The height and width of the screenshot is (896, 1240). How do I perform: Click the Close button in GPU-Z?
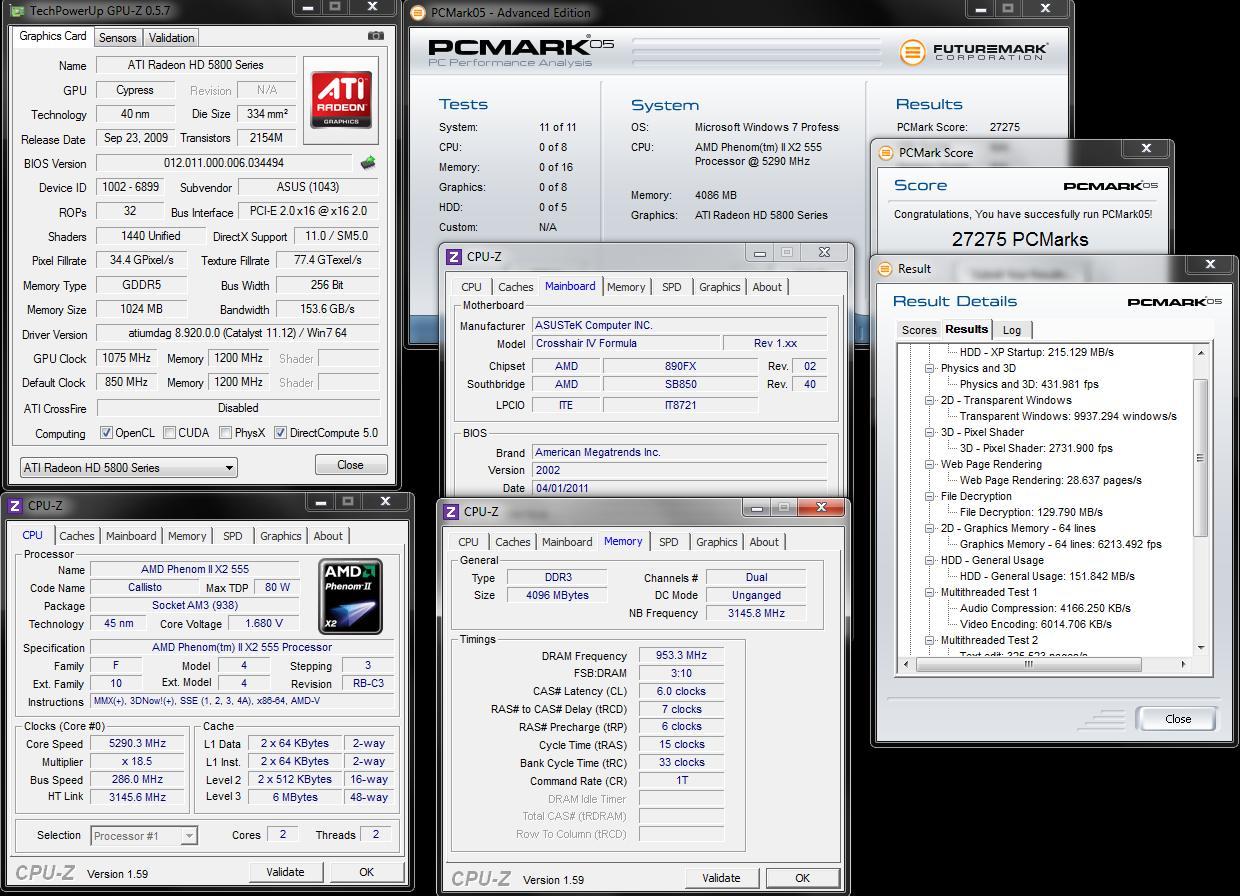pos(350,465)
